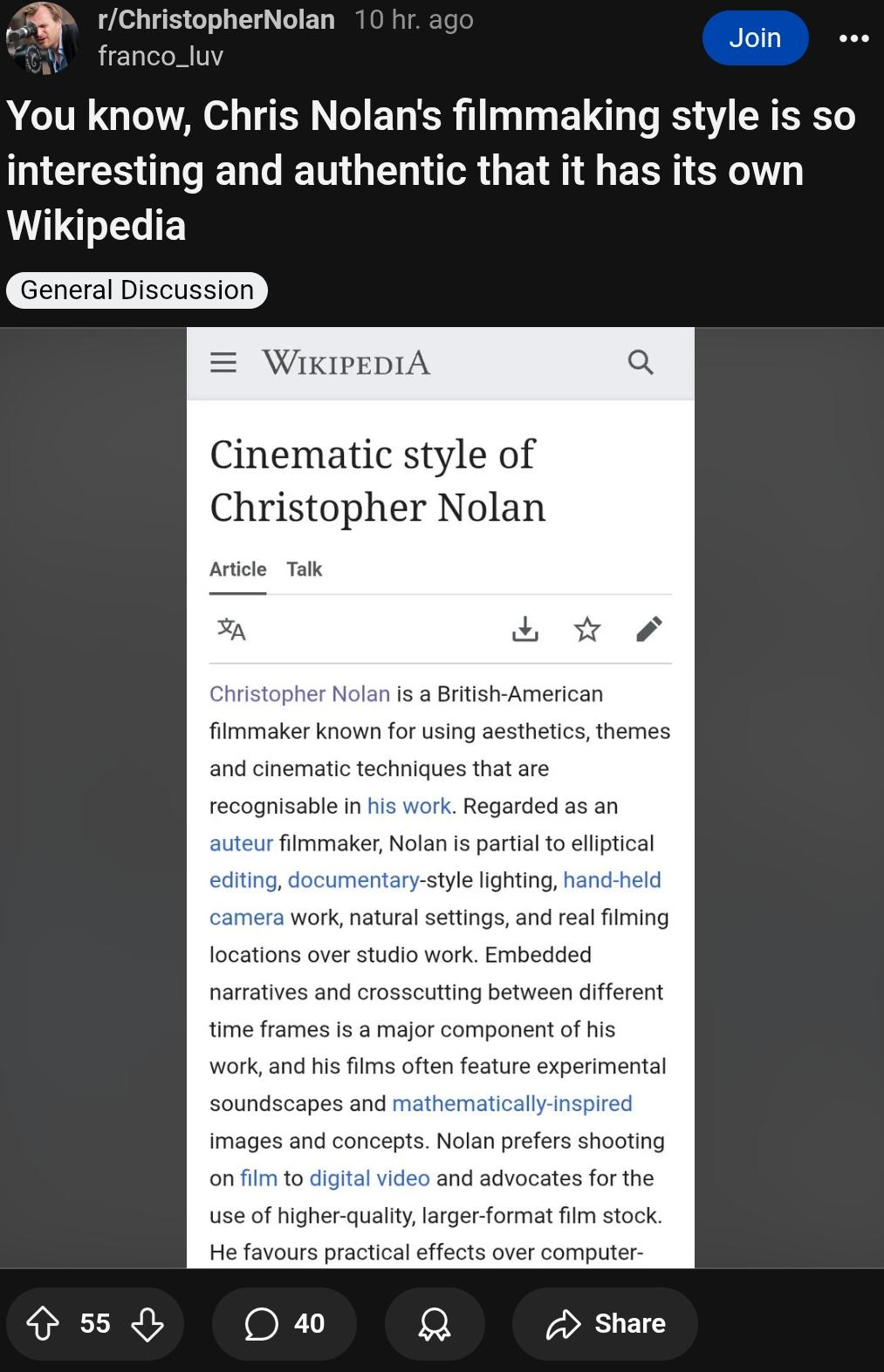Click the '10 hr. ago' timestamp
Screen dimensions: 884x1372
414,19
